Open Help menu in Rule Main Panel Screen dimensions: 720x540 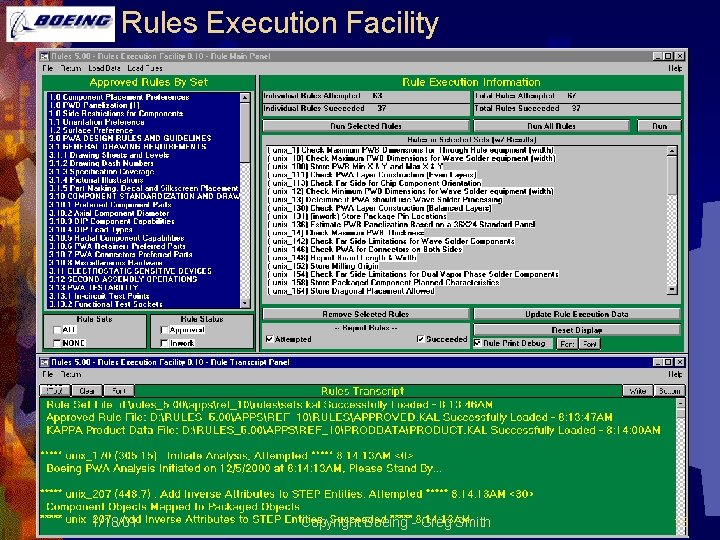(x=675, y=68)
